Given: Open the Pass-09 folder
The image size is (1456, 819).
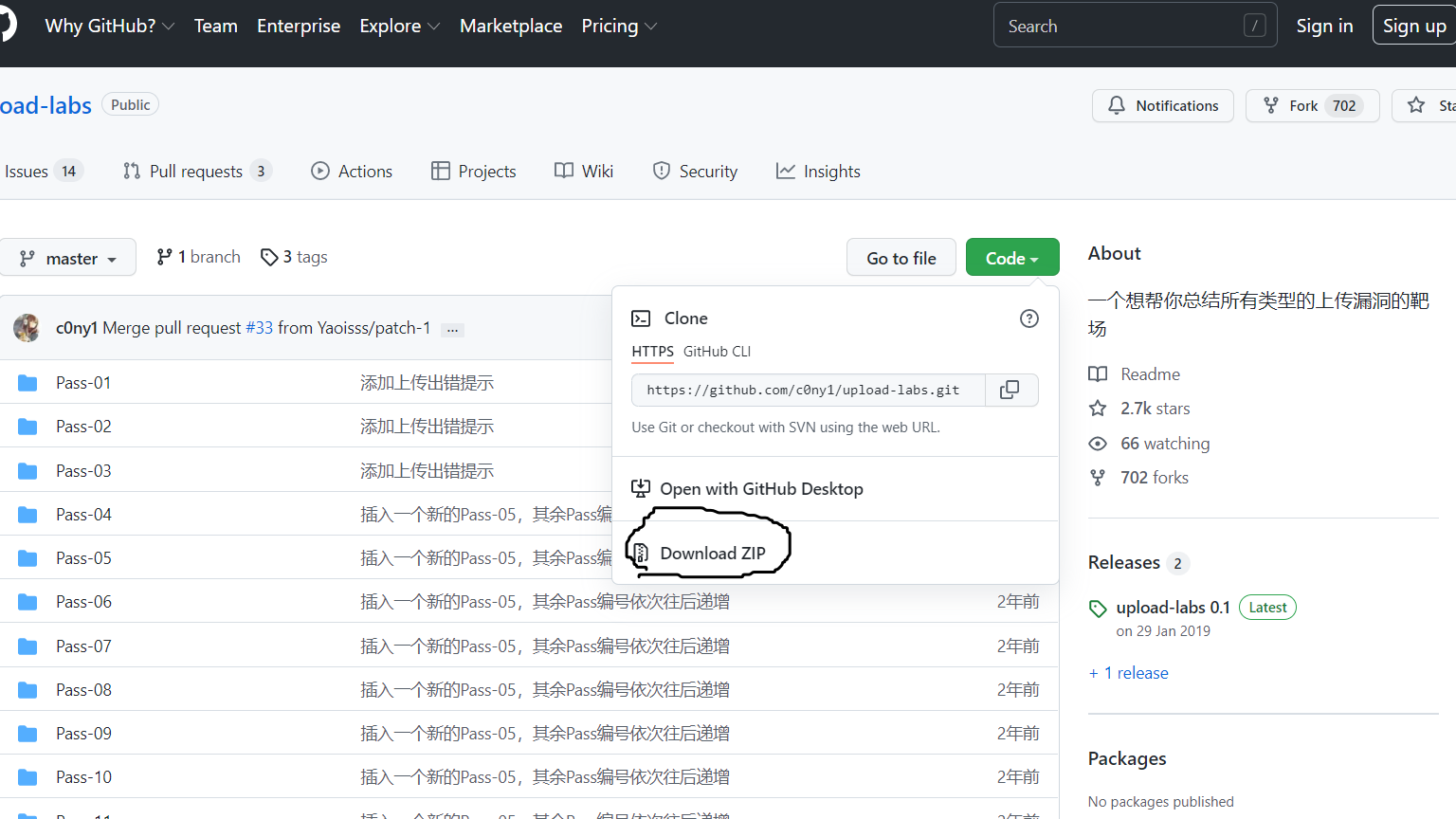Looking at the screenshot, I should pos(83,734).
